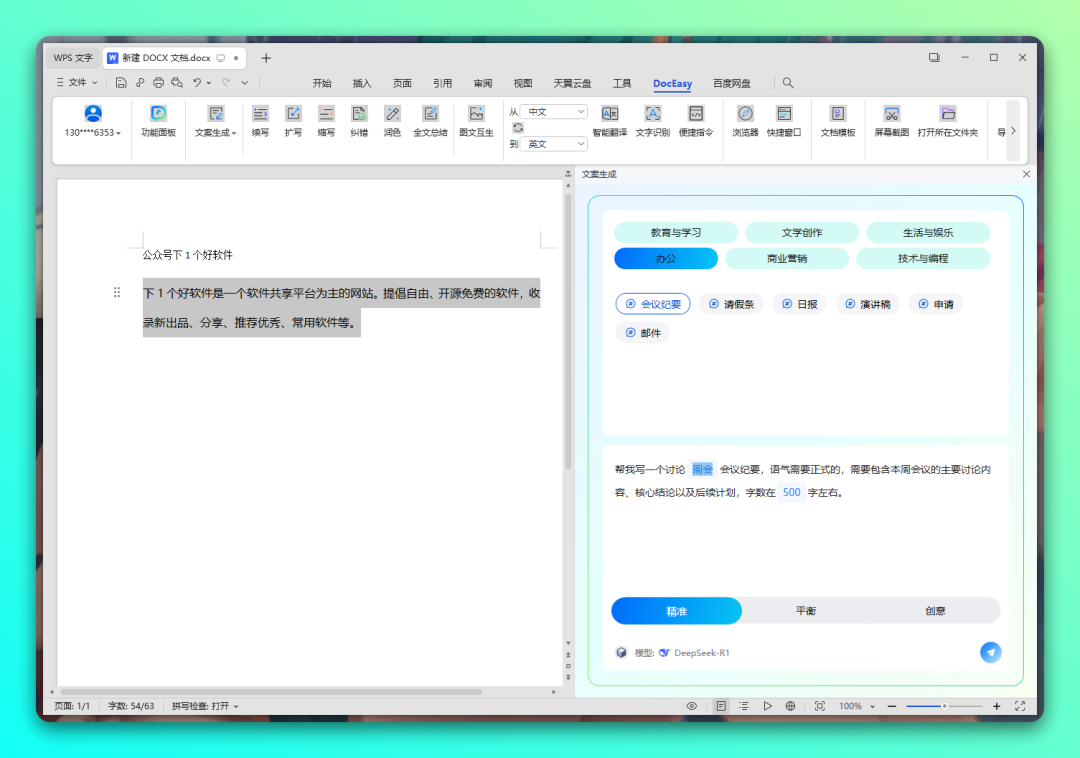Image resolution: width=1080 pixels, height=758 pixels.
Task: Open the source language 中文 dropdown
Action: pos(553,112)
